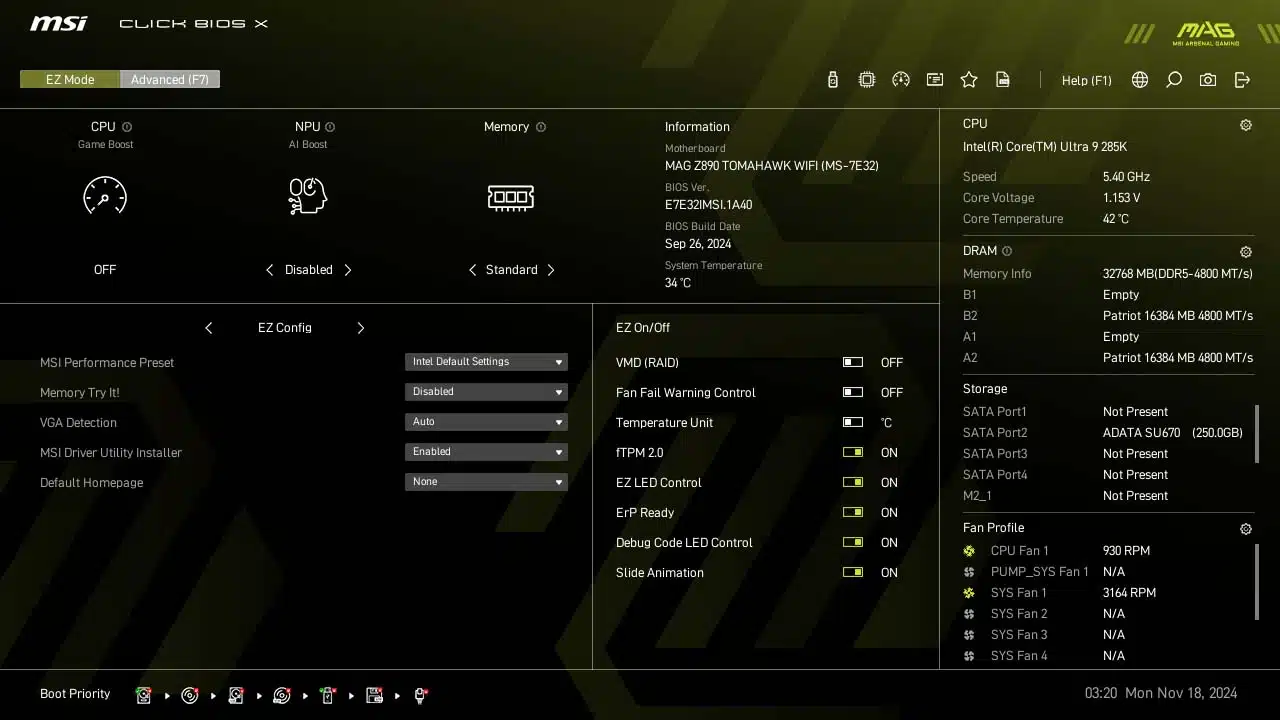Click the SYS Fan 1 fan icon

[969, 593]
